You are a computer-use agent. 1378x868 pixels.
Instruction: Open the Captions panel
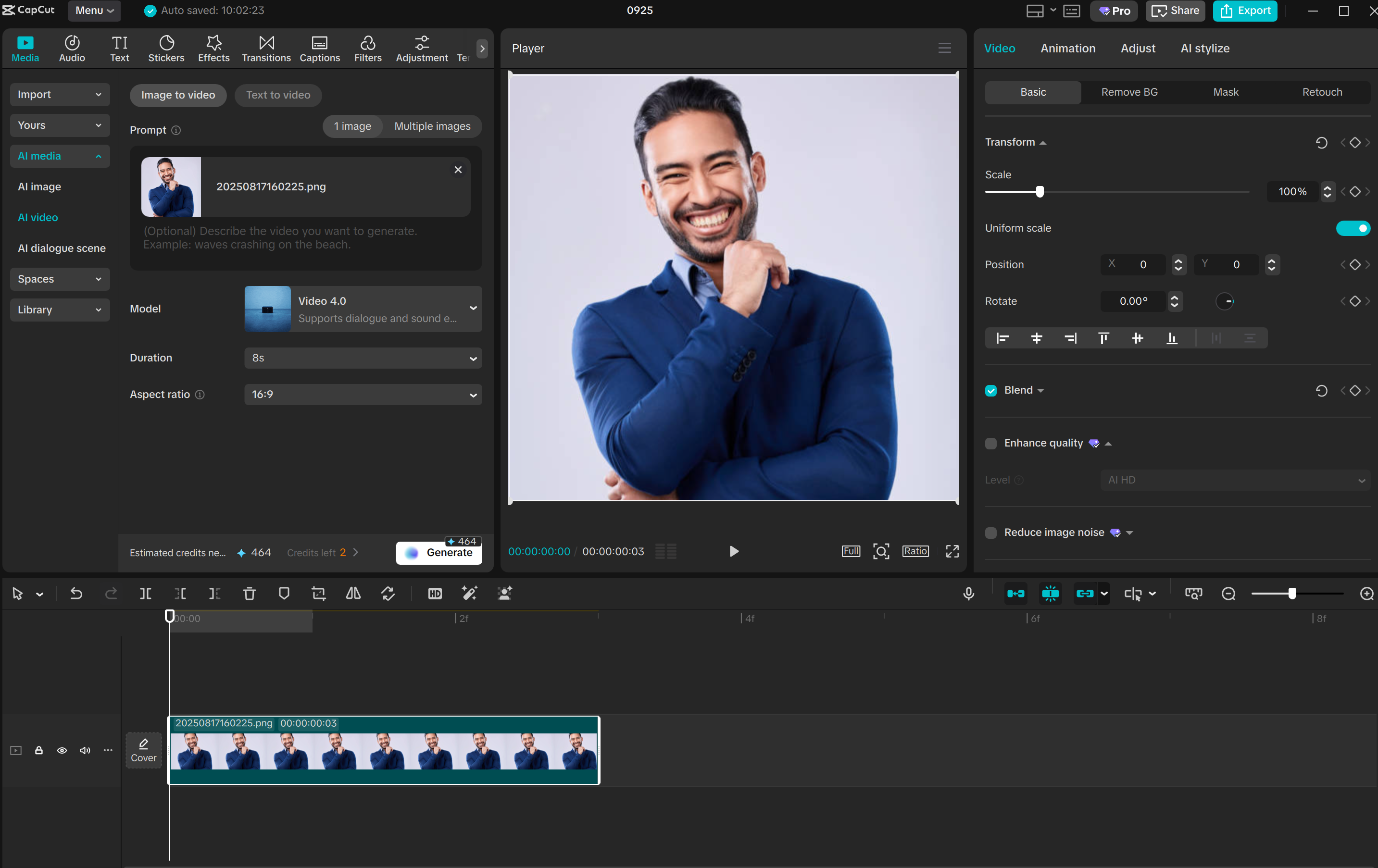pos(320,48)
